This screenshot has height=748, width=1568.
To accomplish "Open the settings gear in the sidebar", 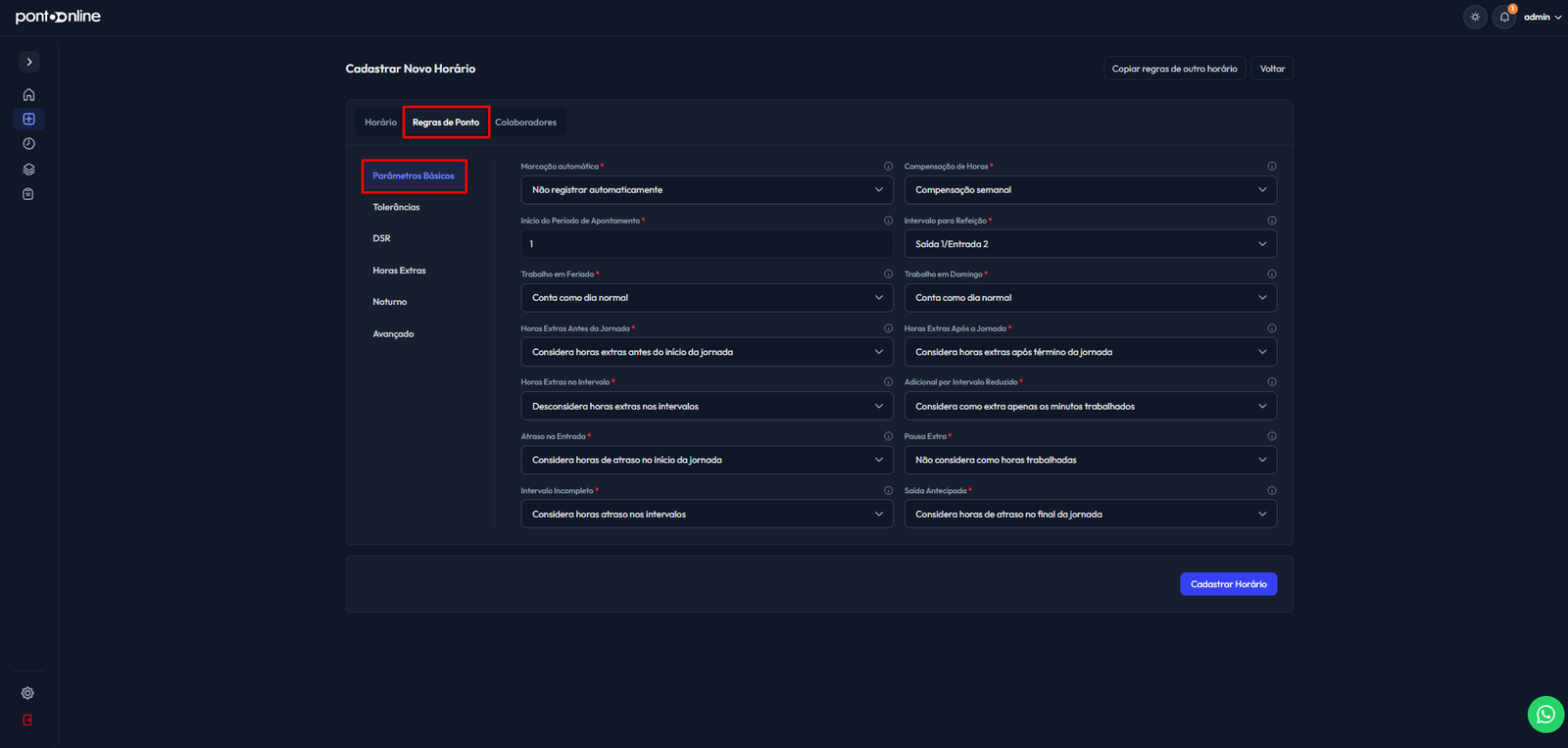I will tap(27, 693).
